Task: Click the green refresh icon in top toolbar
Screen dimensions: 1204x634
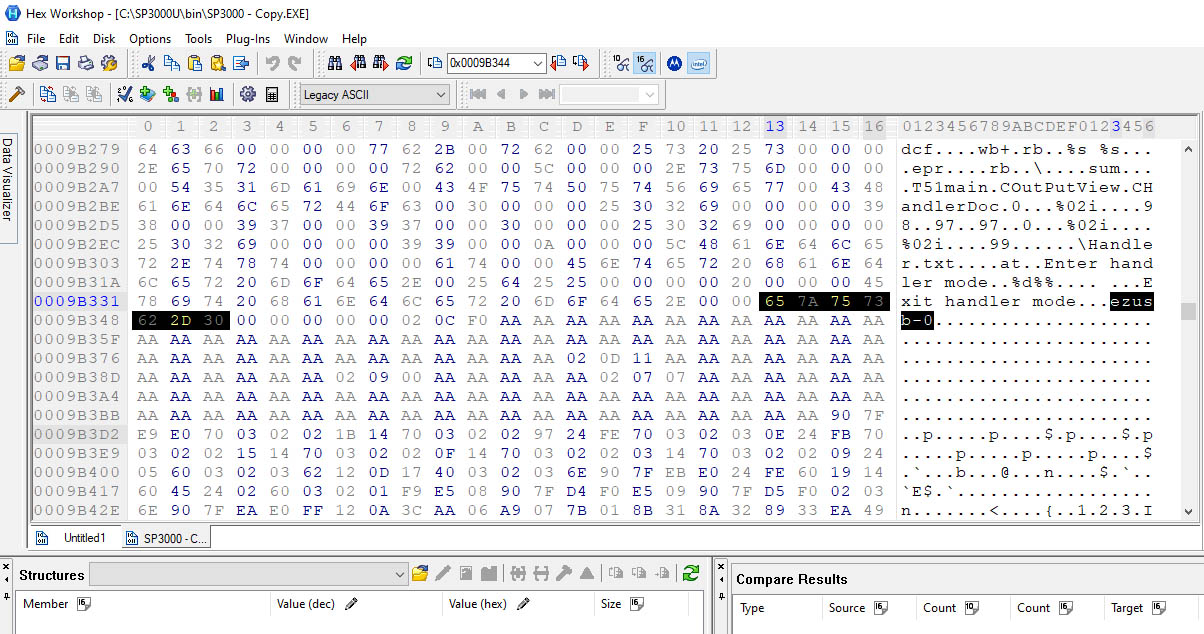Action: point(404,63)
